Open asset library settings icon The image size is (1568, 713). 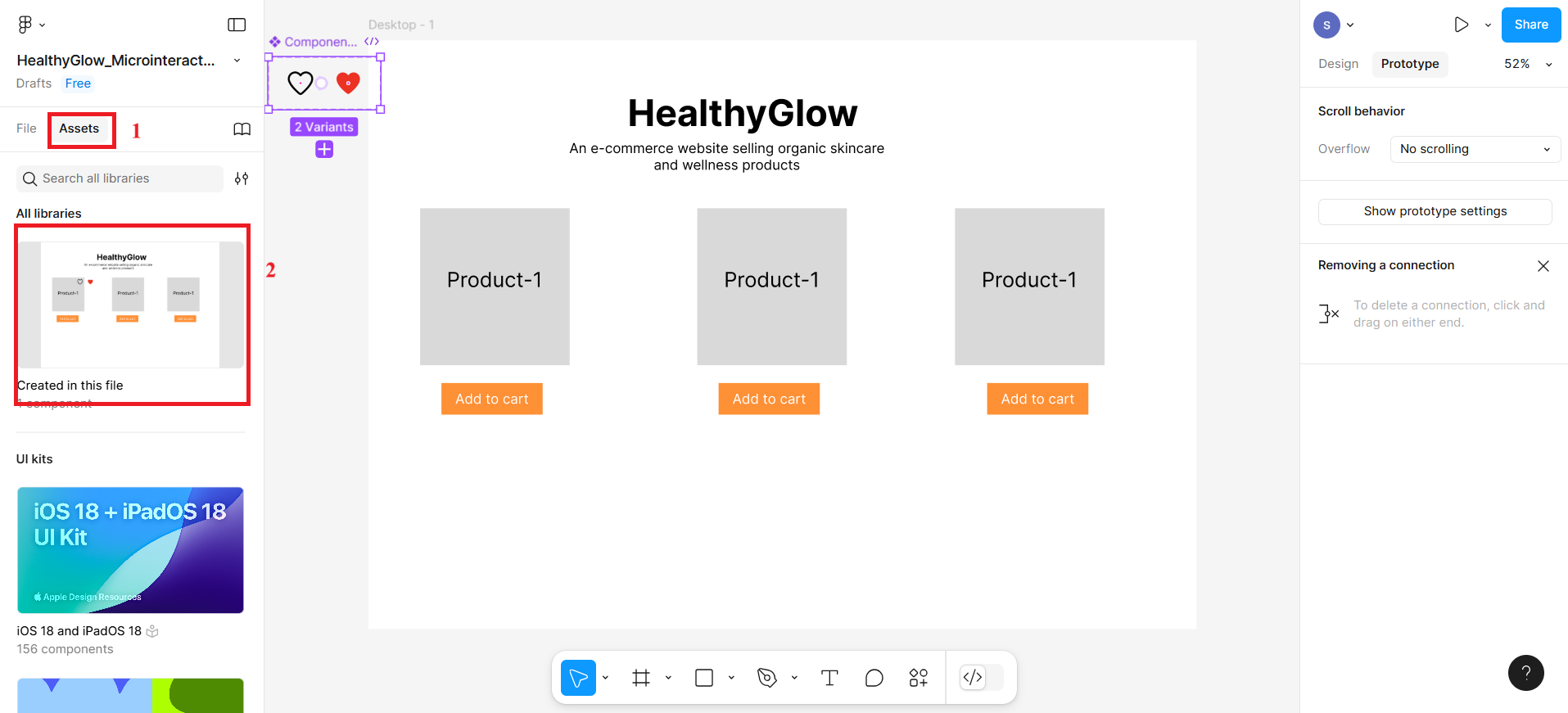[242, 178]
